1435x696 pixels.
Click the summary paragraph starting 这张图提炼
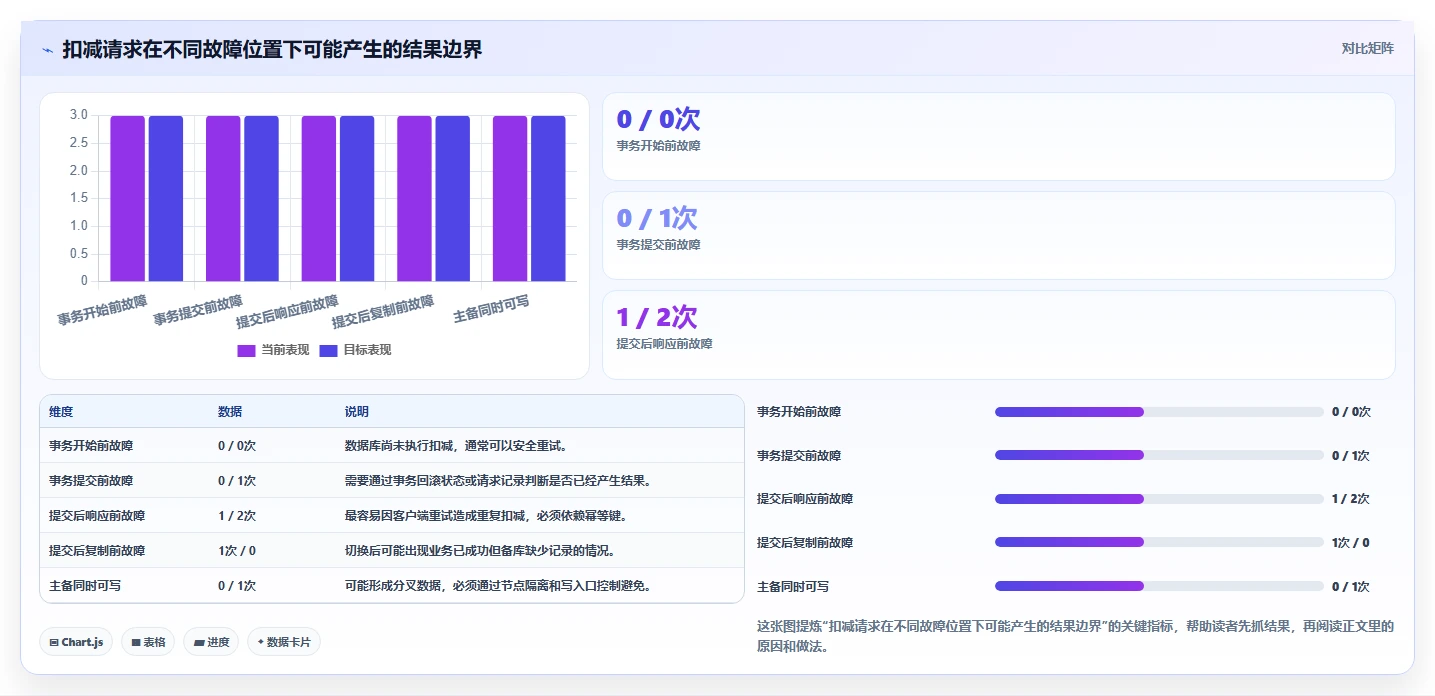pos(1075,636)
